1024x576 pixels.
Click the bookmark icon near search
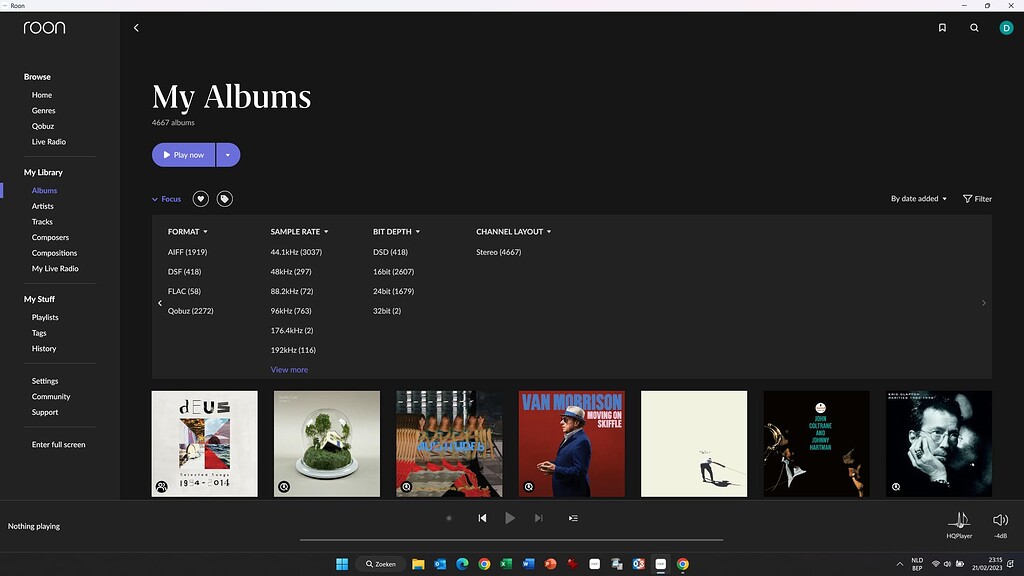coord(941,27)
